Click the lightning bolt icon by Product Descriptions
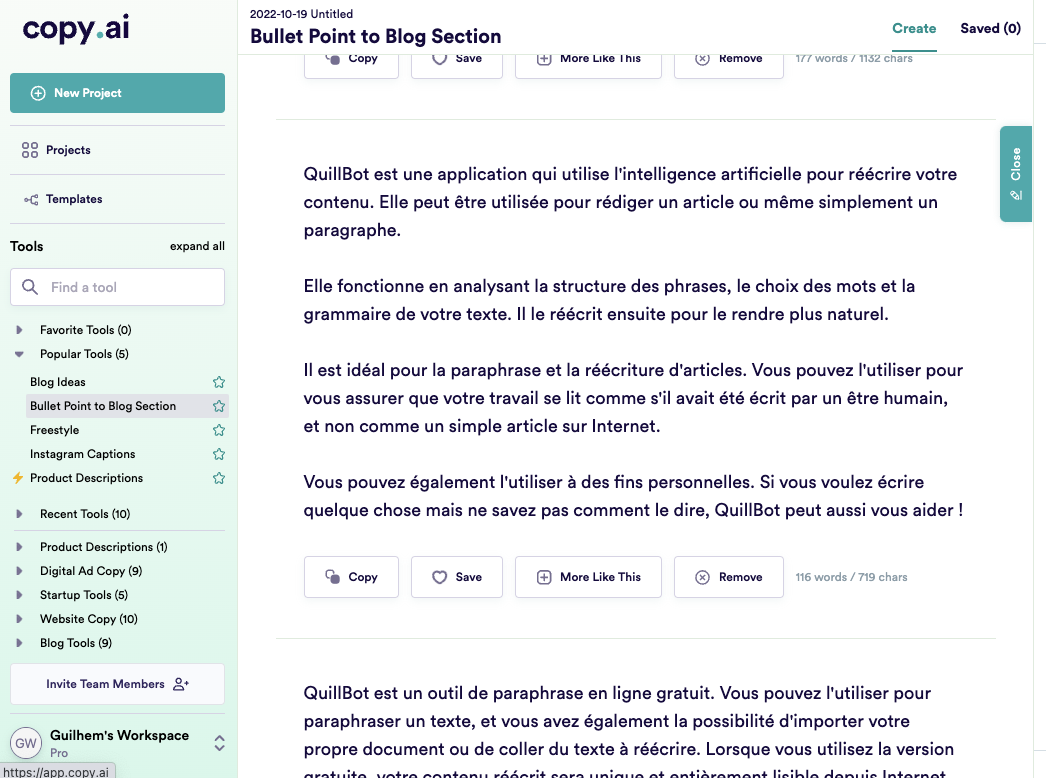1046x778 pixels. [18, 478]
